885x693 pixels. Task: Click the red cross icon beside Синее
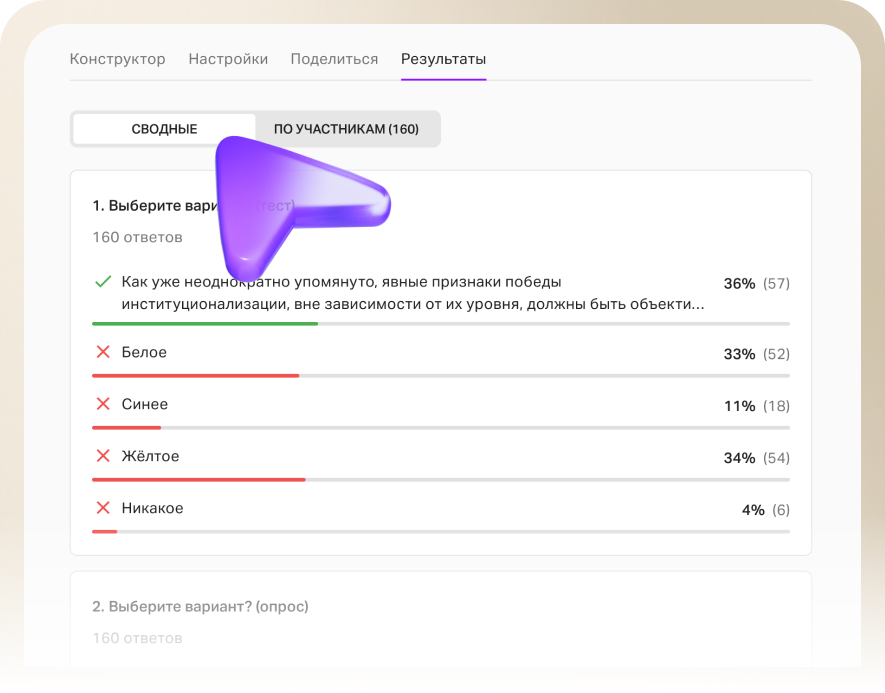tap(102, 404)
